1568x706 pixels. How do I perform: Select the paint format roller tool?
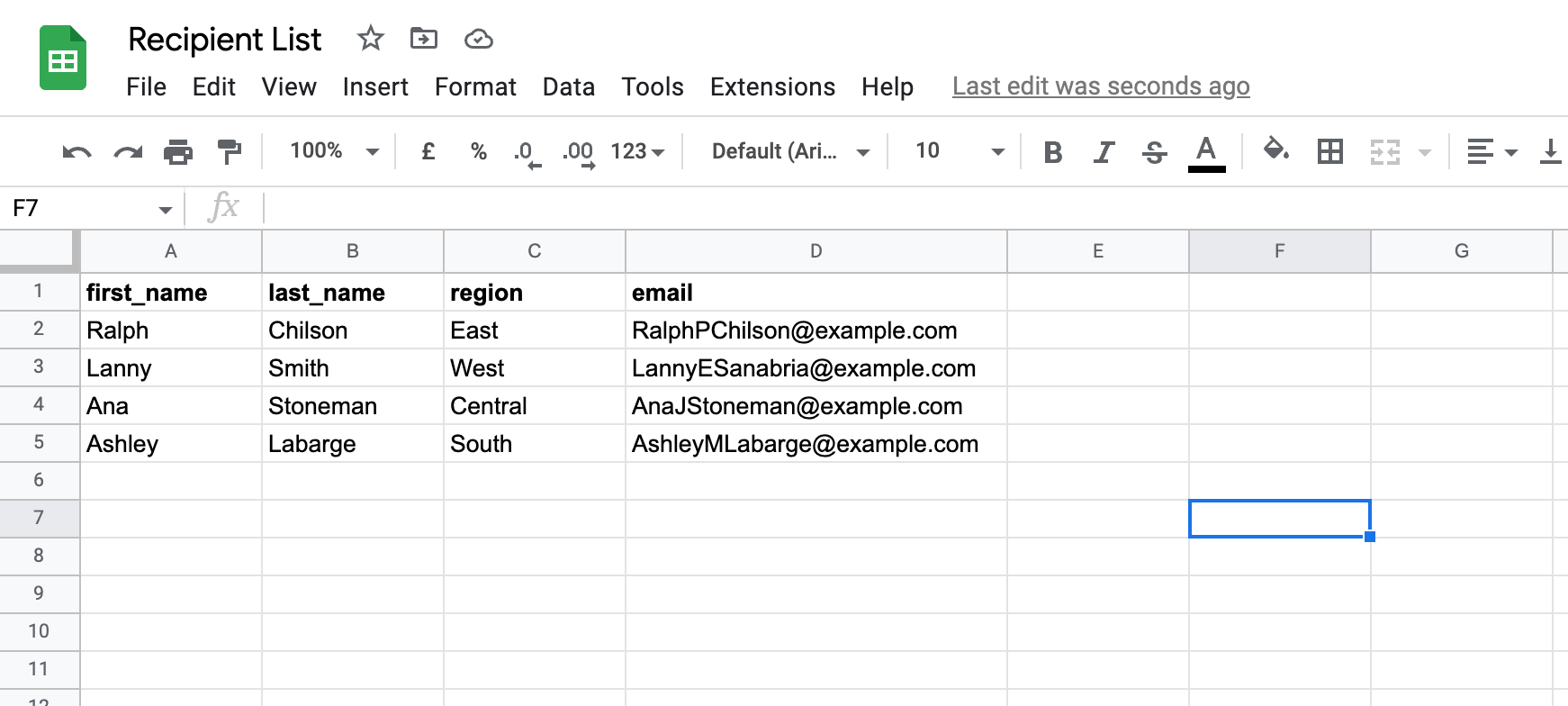tap(230, 151)
